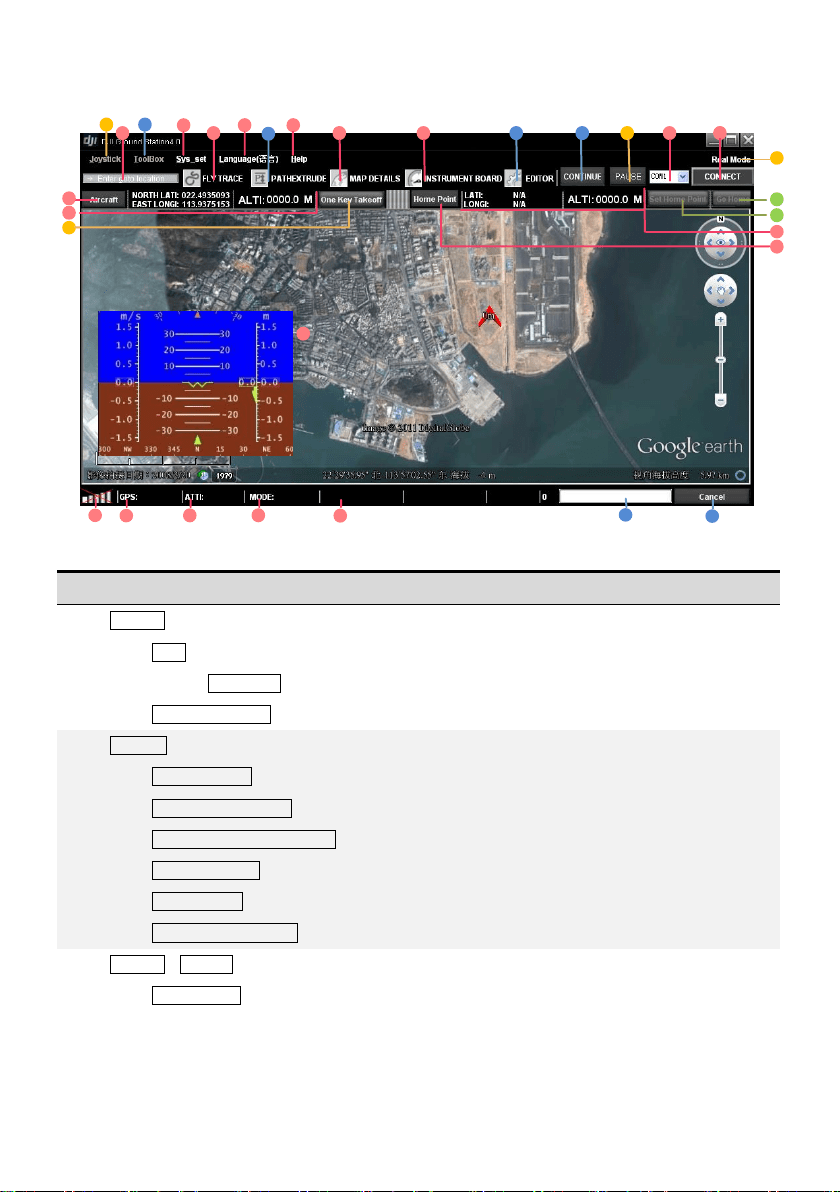Open MAP DETAILS icon
The height and width of the screenshot is (1192, 840).
tap(339, 178)
